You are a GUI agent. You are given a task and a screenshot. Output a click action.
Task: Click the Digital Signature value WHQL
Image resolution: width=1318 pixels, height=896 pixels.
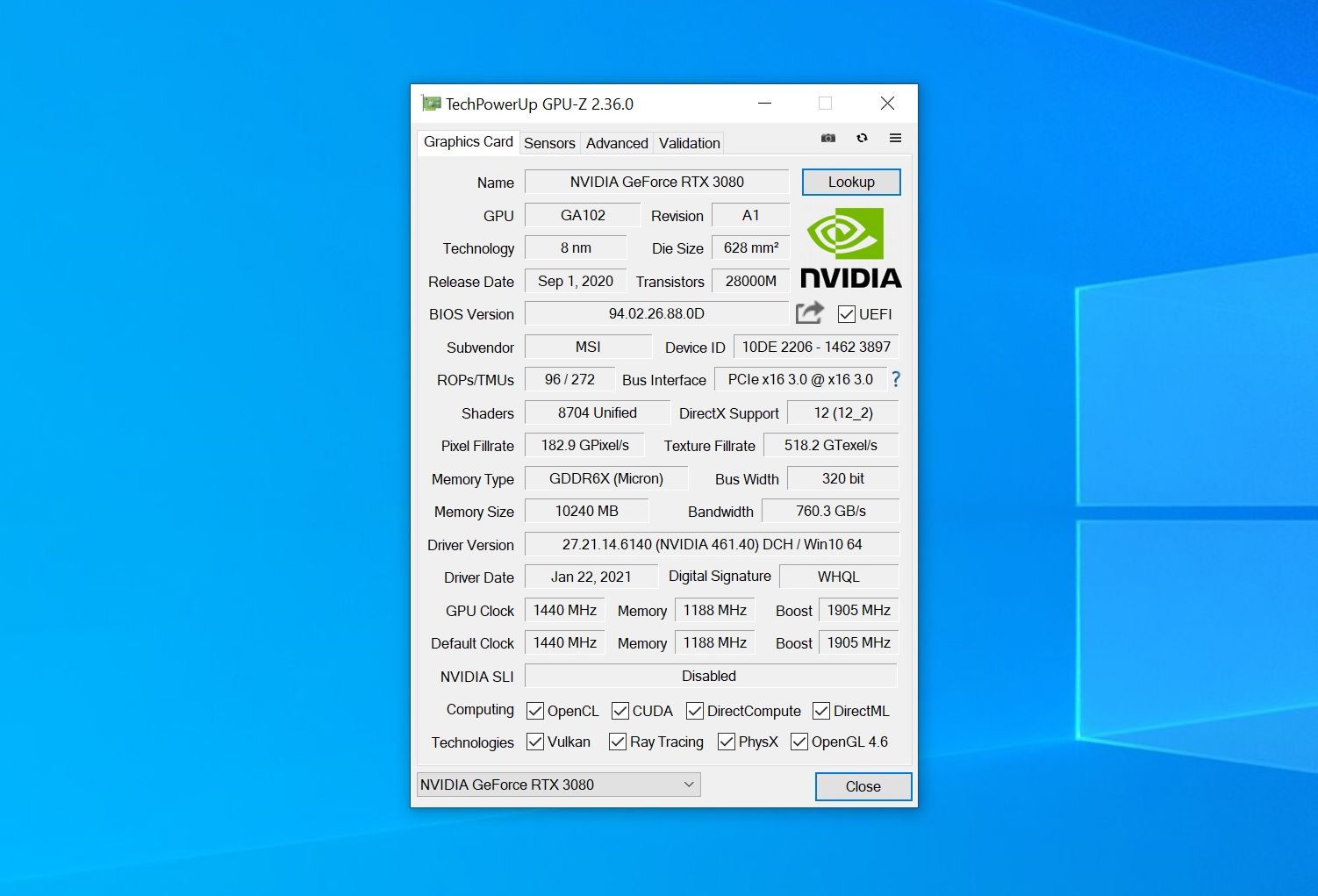point(839,577)
